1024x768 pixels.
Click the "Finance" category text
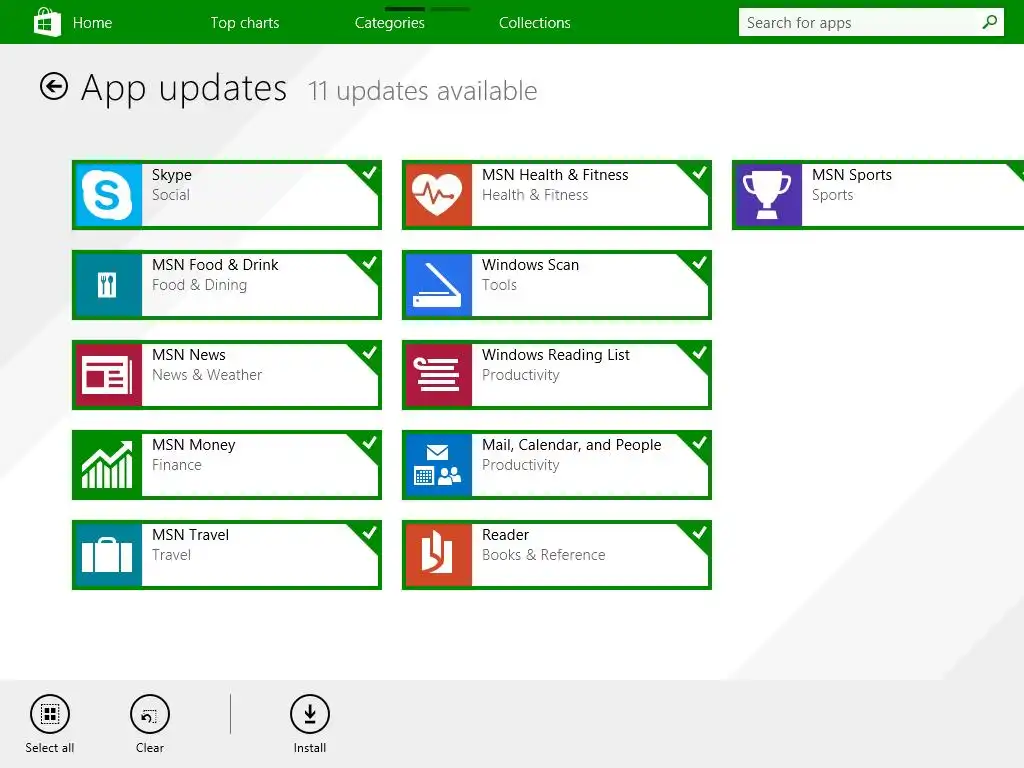(176, 464)
